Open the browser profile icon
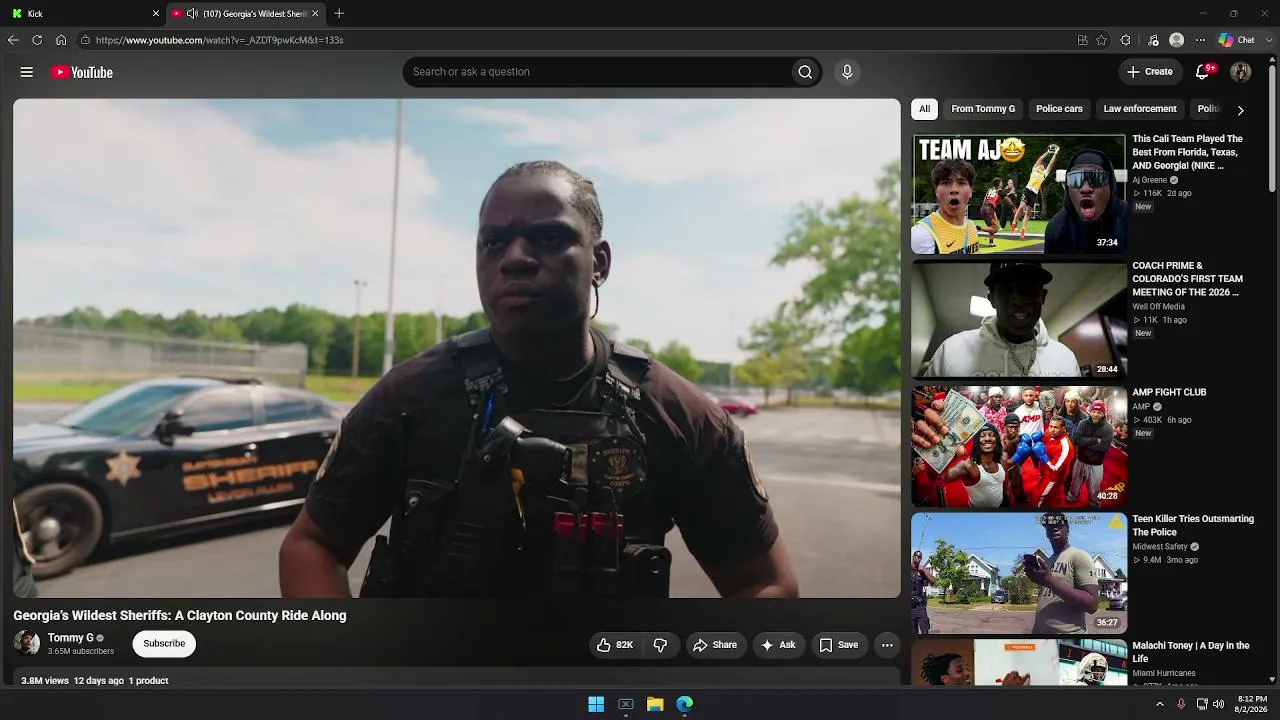This screenshot has width=1280, height=720. tap(1177, 40)
